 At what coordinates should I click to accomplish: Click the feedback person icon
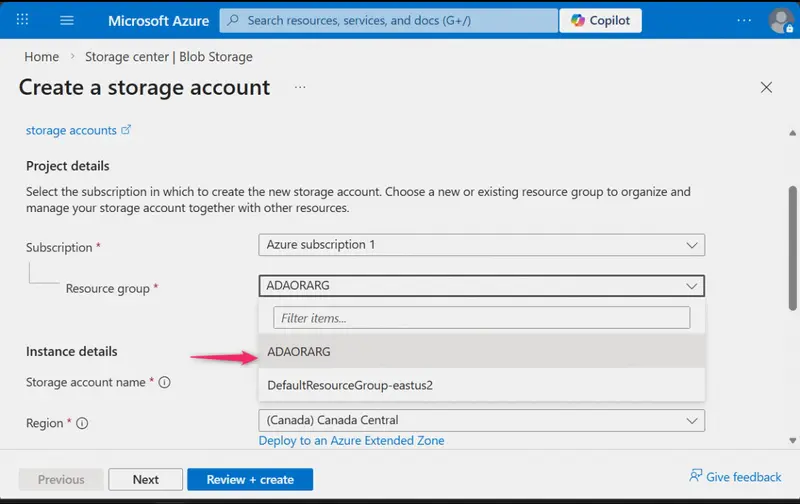pos(695,476)
